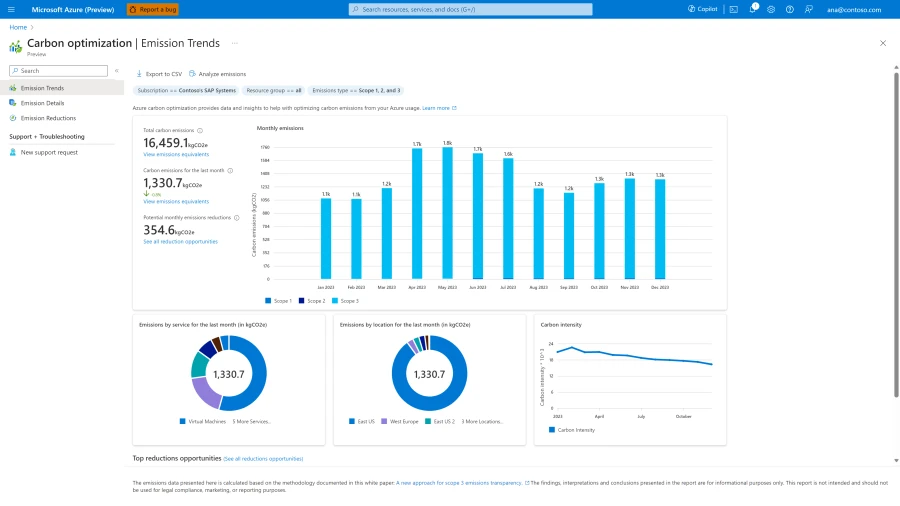Click '5 More Services...' in service legend
Image resolution: width=900 pixels, height=506 pixels.
[251, 421]
